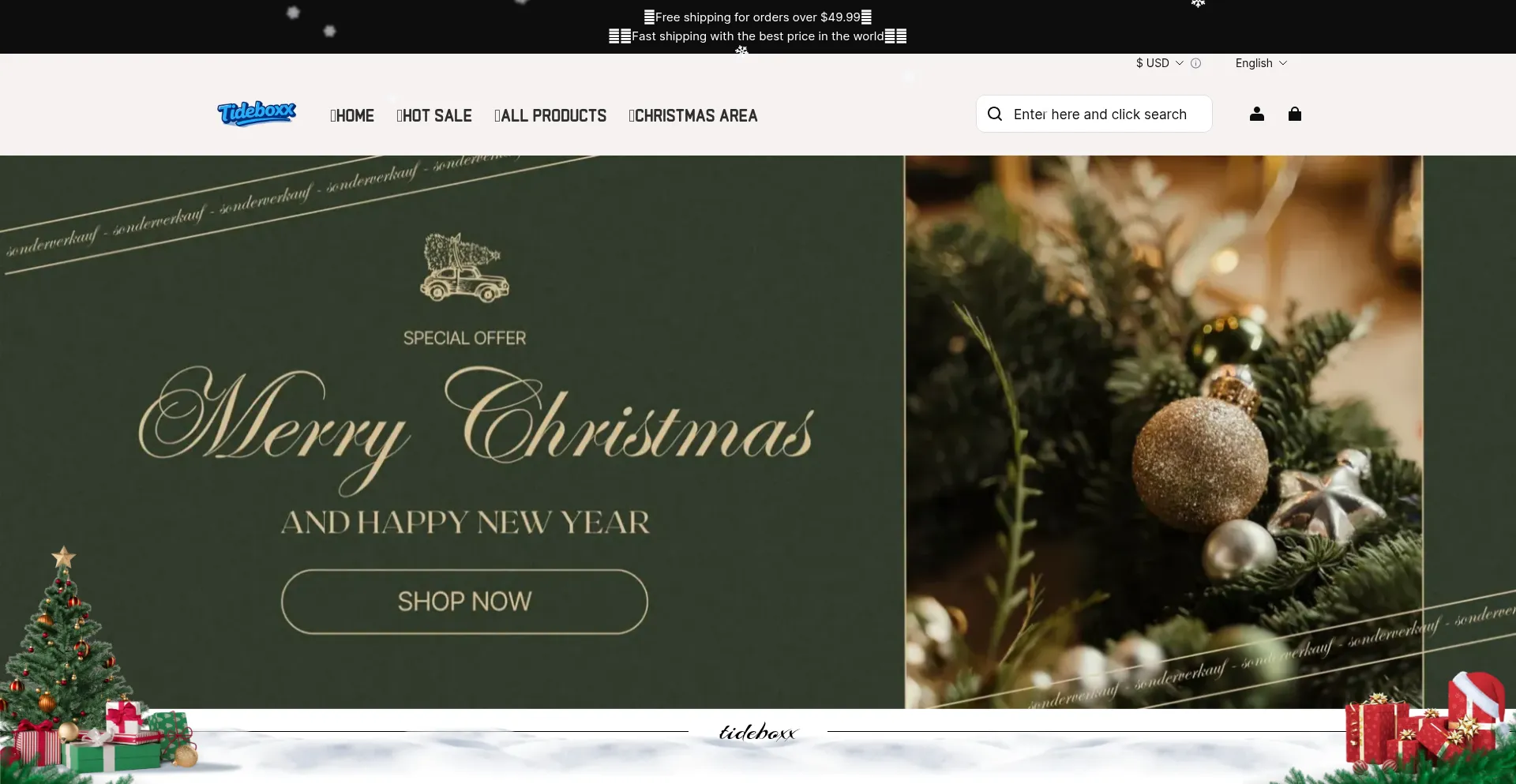Click the Christmas ornaments banner photo
This screenshot has height=784, width=1516.
[x=1164, y=431]
